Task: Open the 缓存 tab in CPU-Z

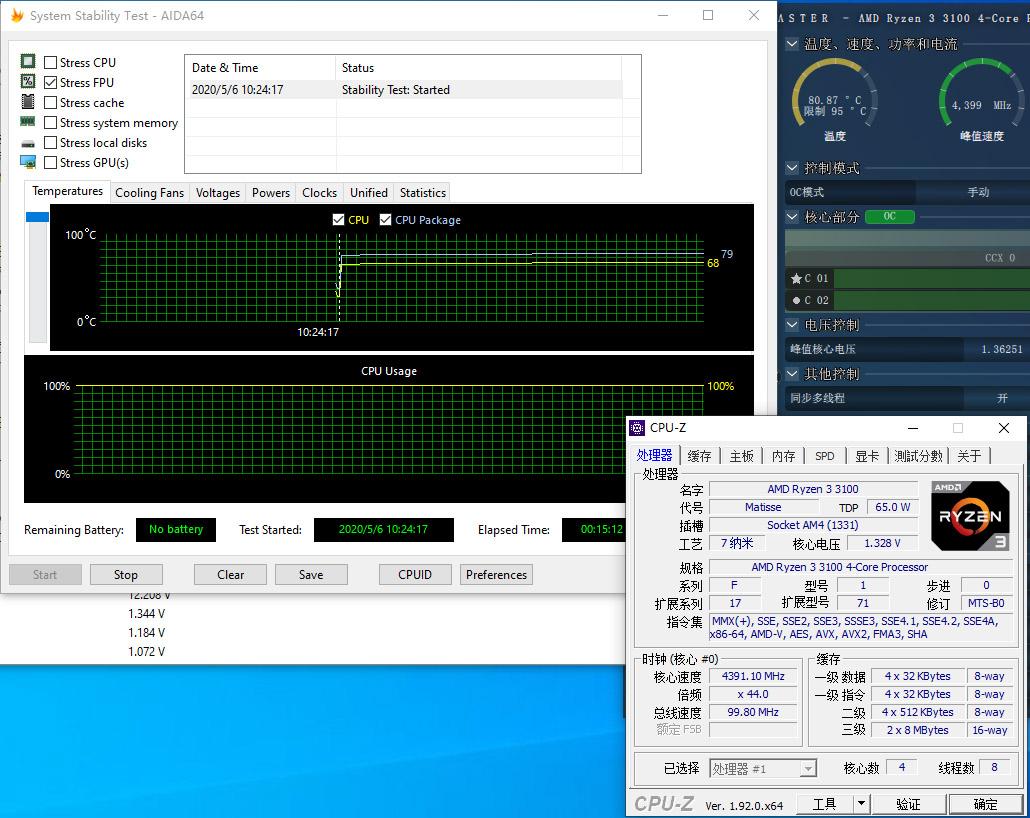Action: (x=699, y=456)
